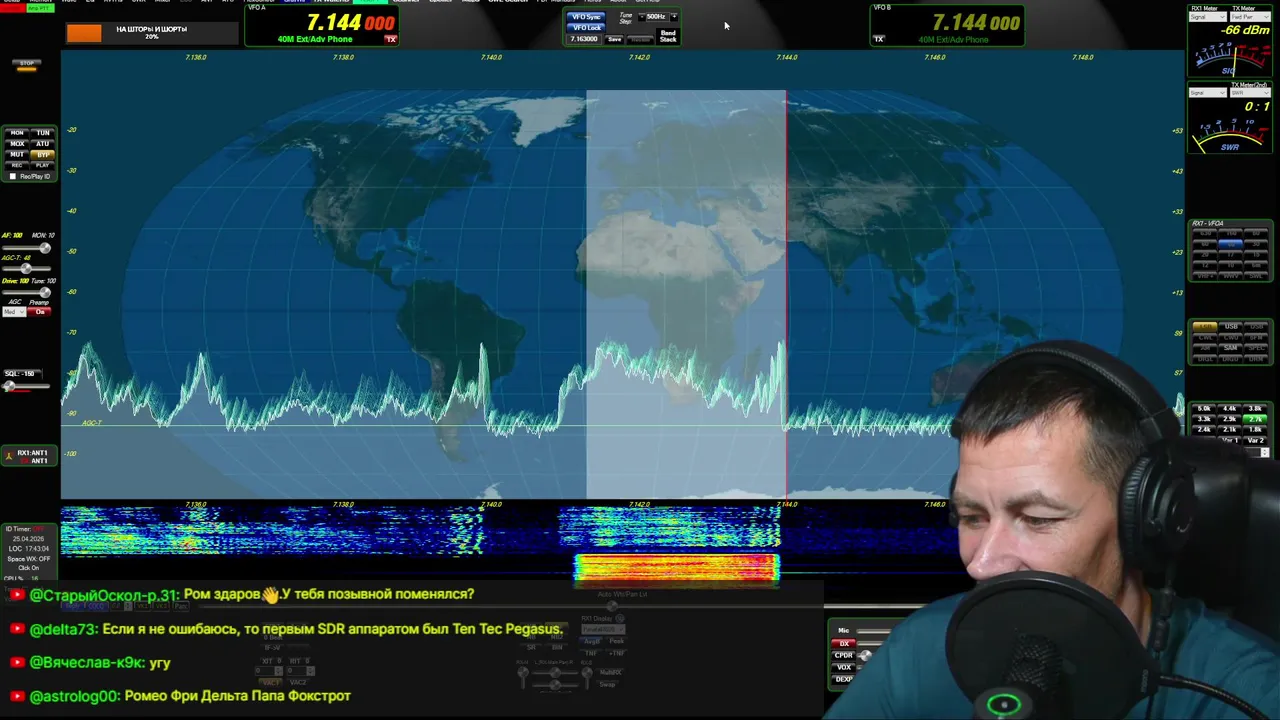The image size is (1280, 720).
Task: Select the blue highlighted 40m band button
Action: pos(1230,244)
